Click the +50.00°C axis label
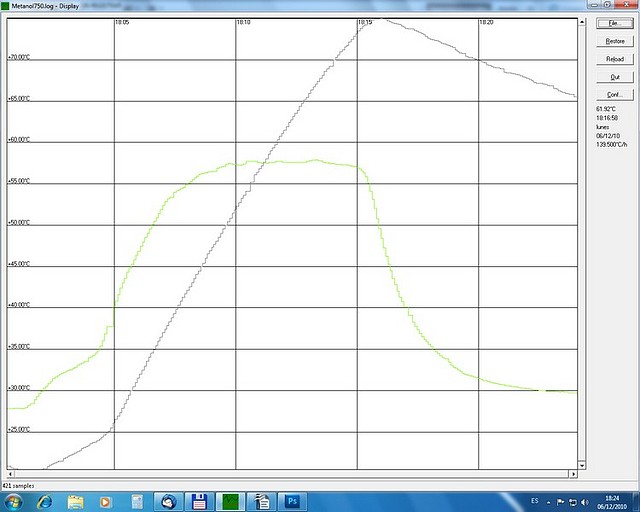The image size is (640, 512). 19,223
